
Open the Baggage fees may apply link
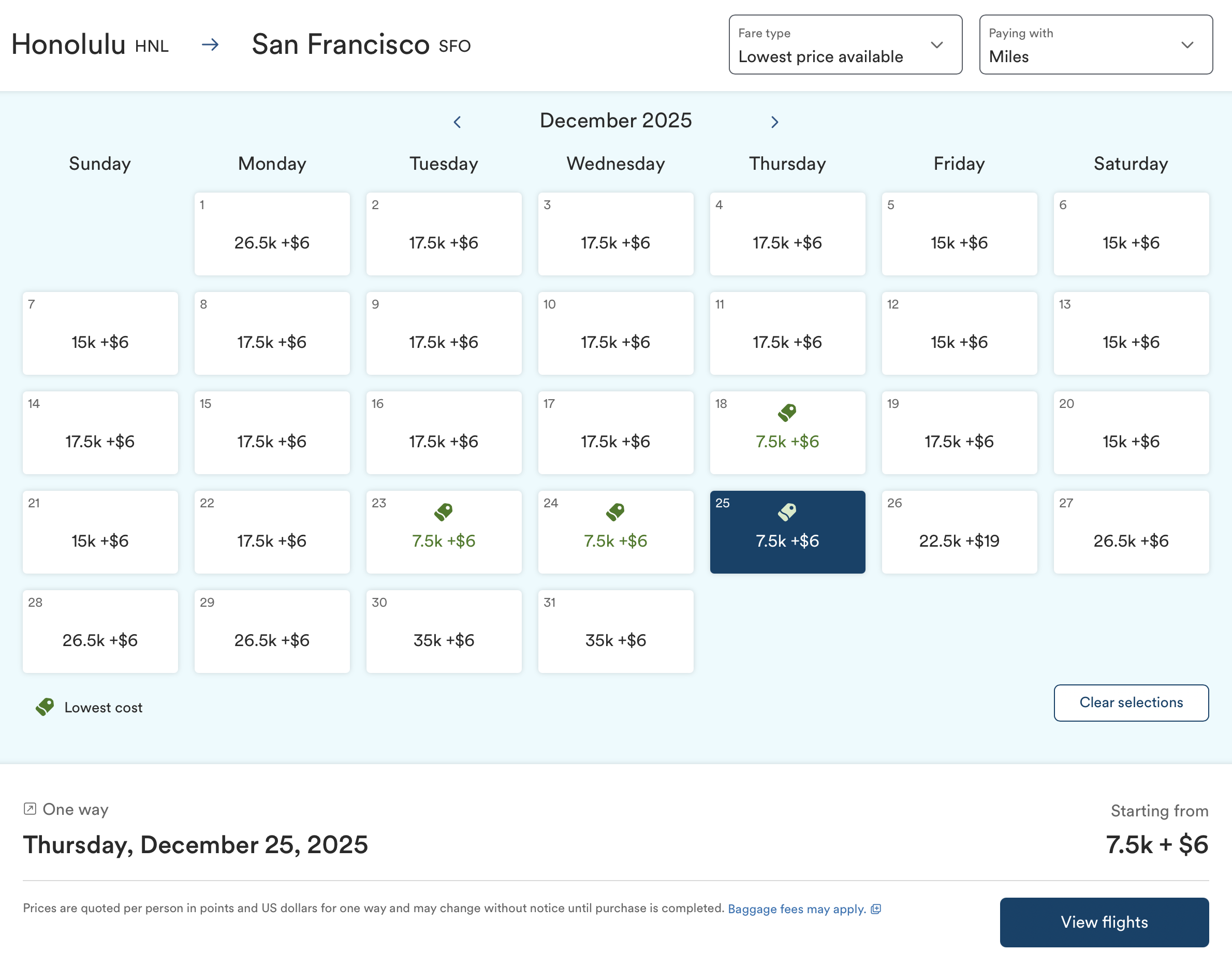point(796,909)
